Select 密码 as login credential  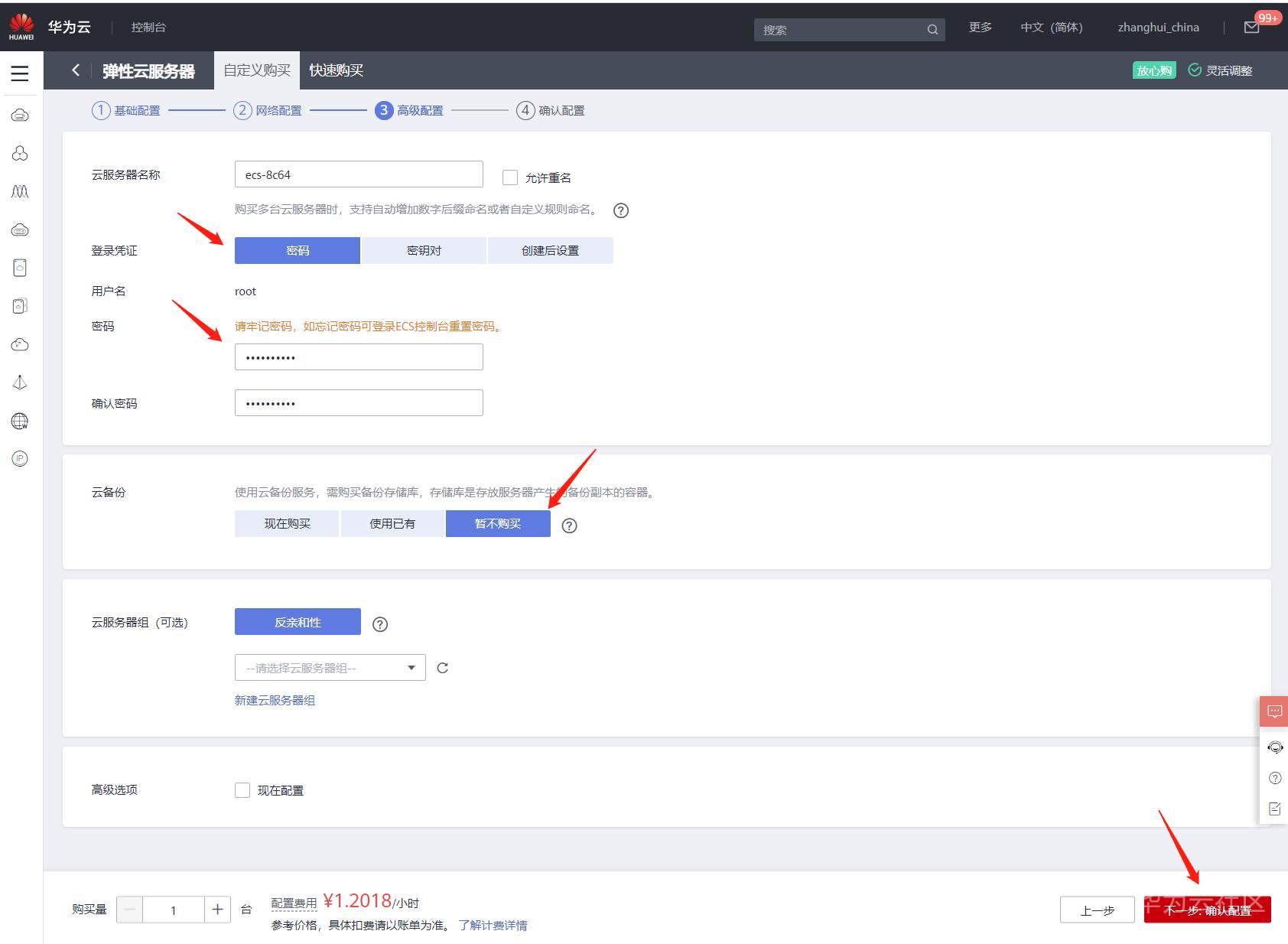(298, 250)
